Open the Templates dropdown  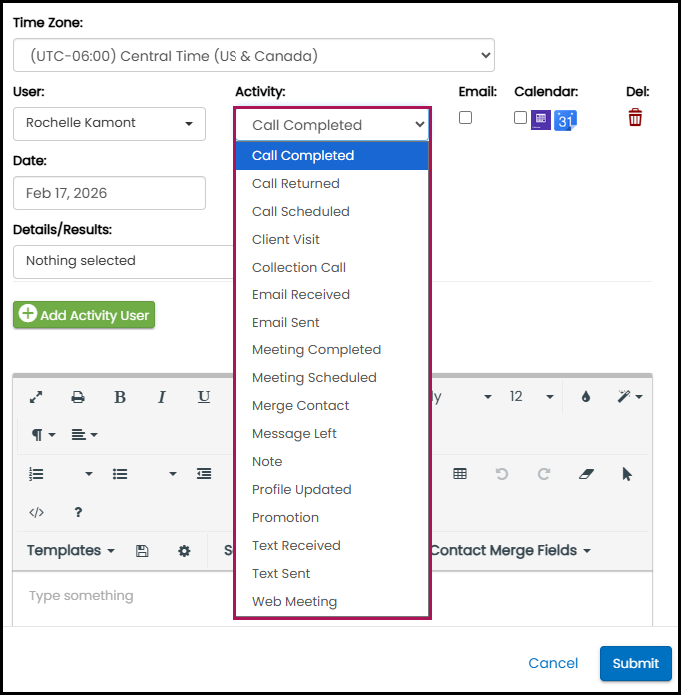pyautogui.click(x=71, y=551)
